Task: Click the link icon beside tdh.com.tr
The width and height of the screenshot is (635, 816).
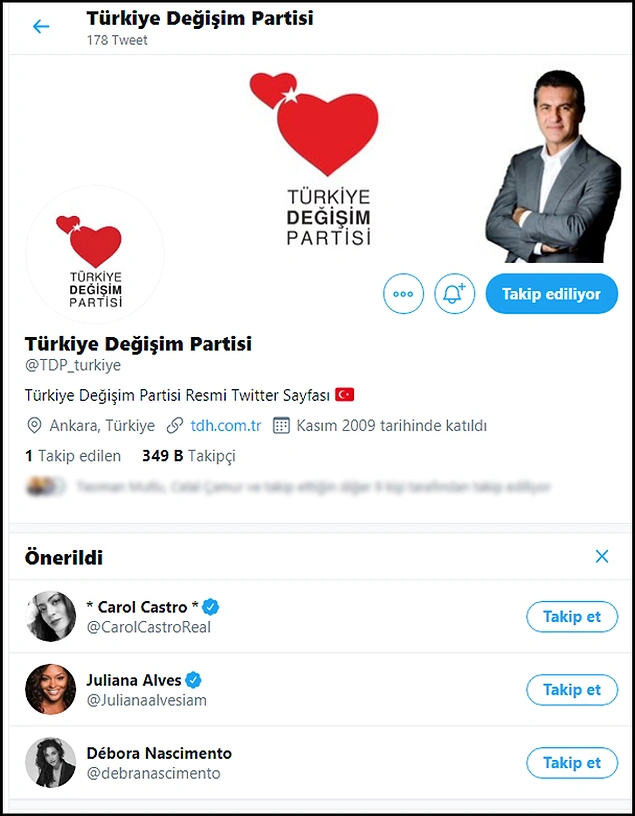Action: (175, 426)
